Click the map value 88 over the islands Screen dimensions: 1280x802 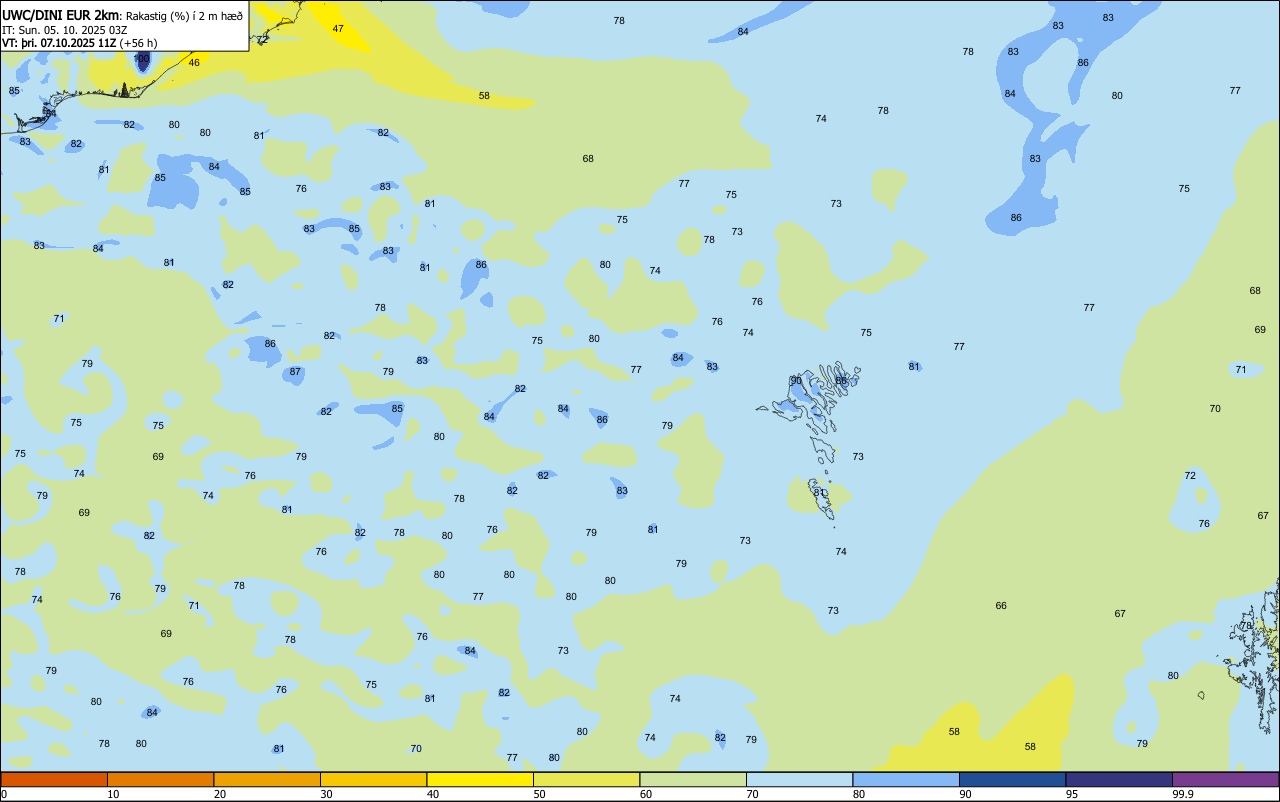[x=841, y=381]
